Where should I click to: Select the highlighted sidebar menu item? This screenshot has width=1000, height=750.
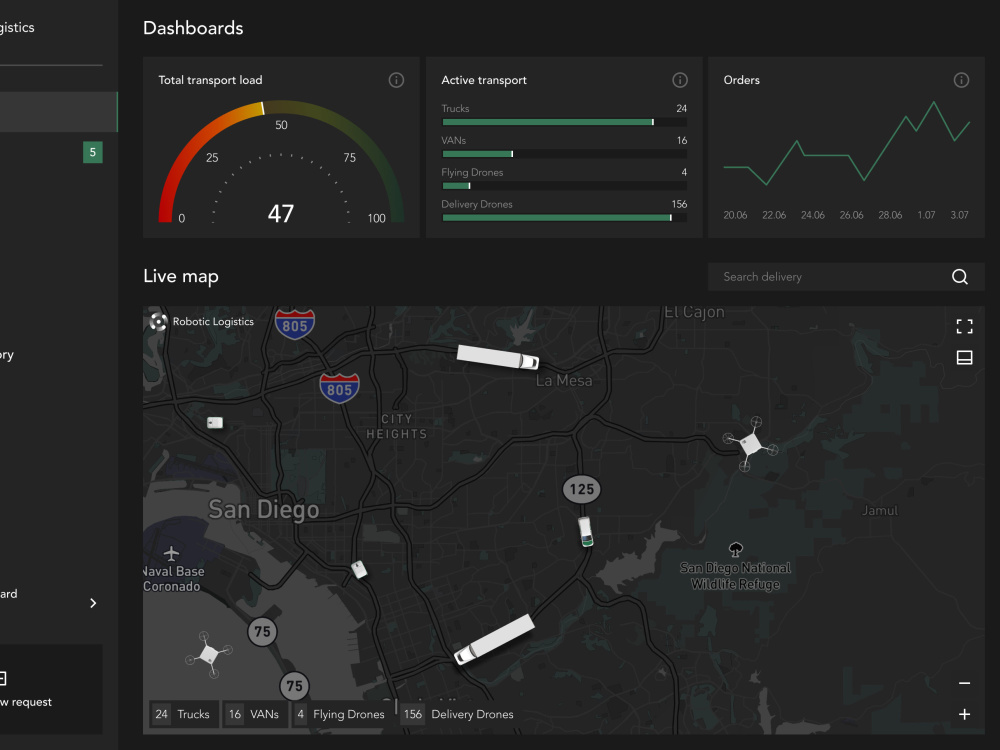pyautogui.click(x=59, y=112)
